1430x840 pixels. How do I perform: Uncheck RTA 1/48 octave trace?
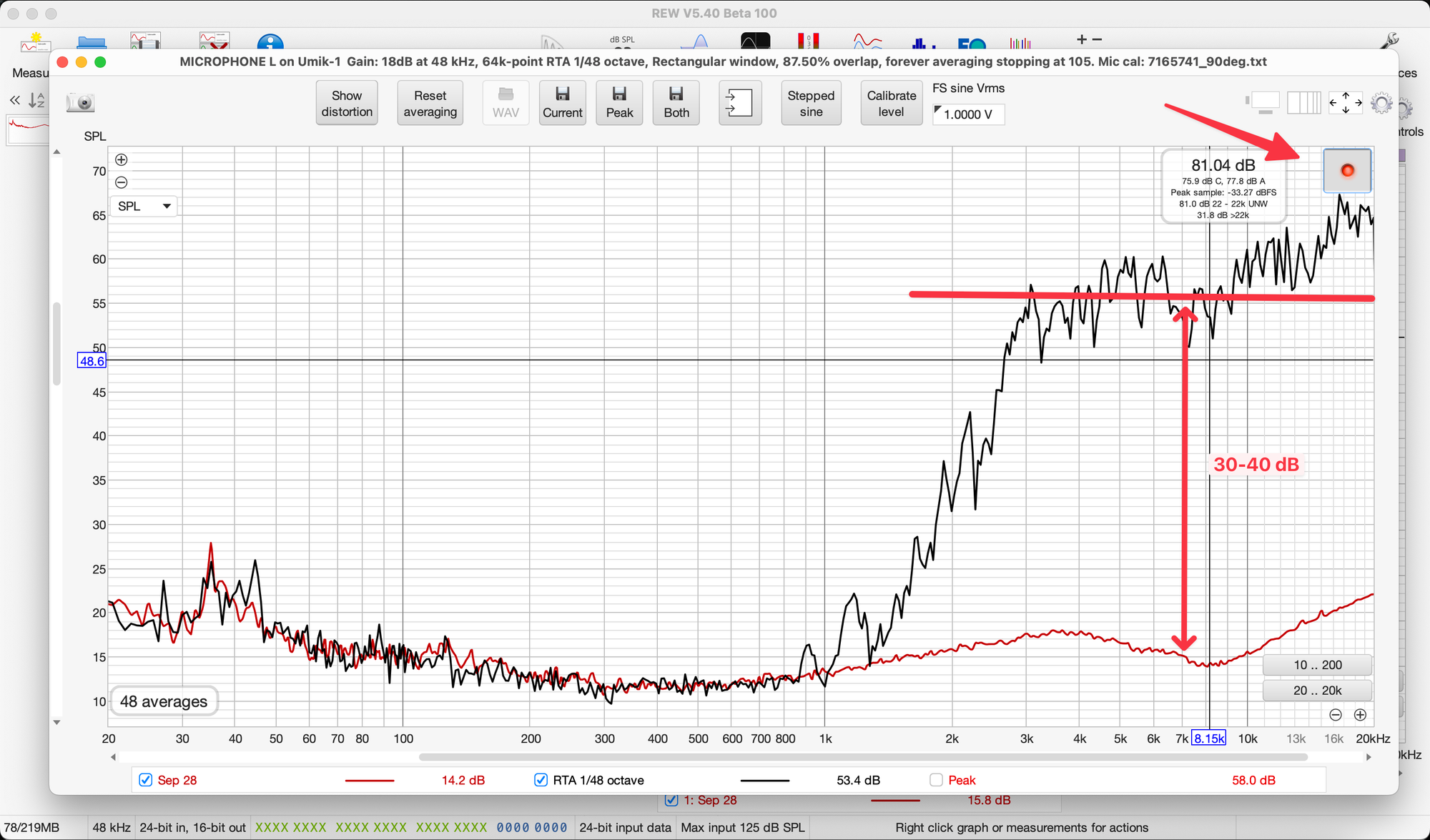click(541, 780)
